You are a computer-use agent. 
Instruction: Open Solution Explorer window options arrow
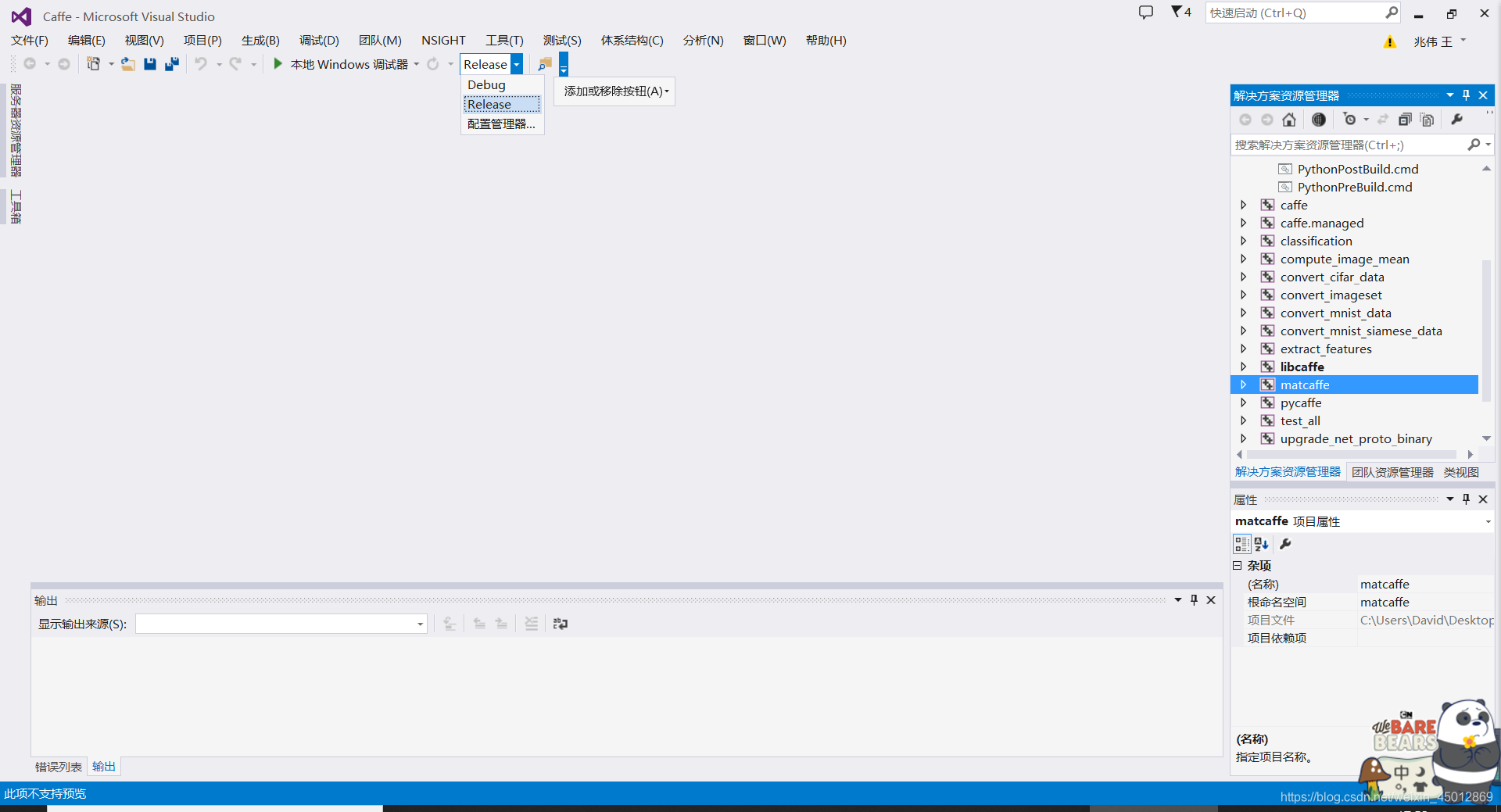pos(1450,95)
